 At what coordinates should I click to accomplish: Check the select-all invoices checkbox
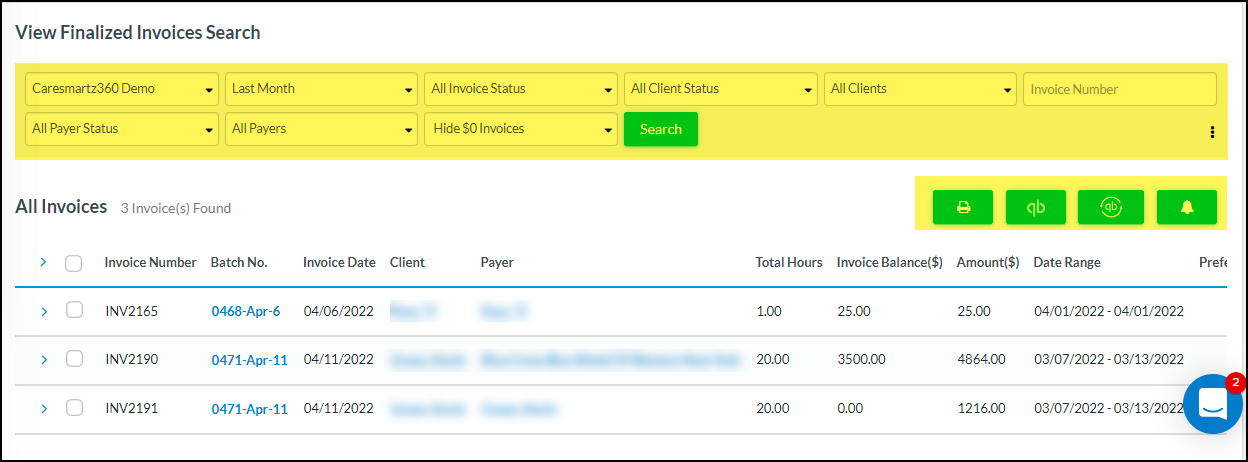pos(73,263)
